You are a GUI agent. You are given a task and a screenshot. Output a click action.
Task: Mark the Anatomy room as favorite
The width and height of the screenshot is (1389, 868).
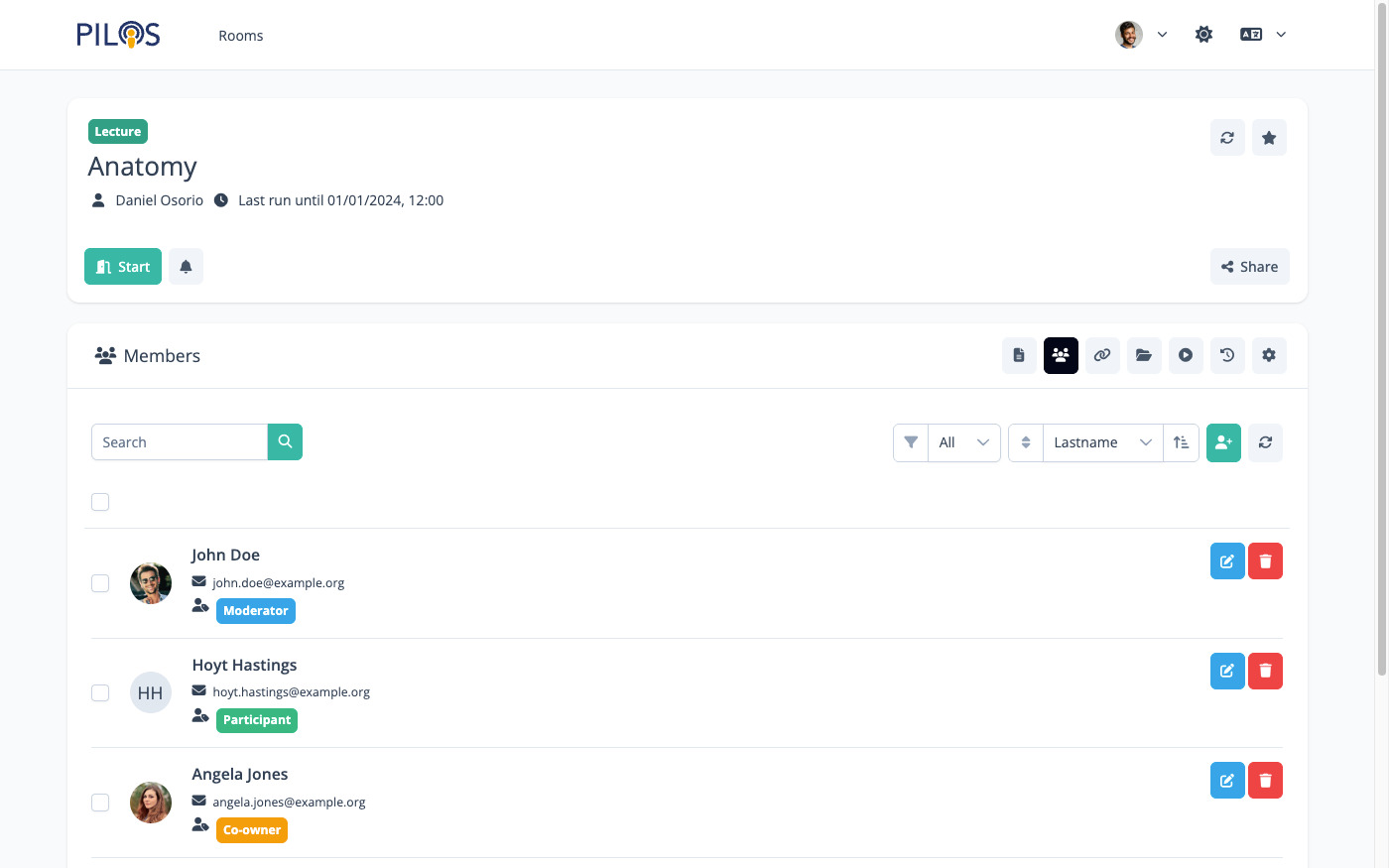(1269, 138)
